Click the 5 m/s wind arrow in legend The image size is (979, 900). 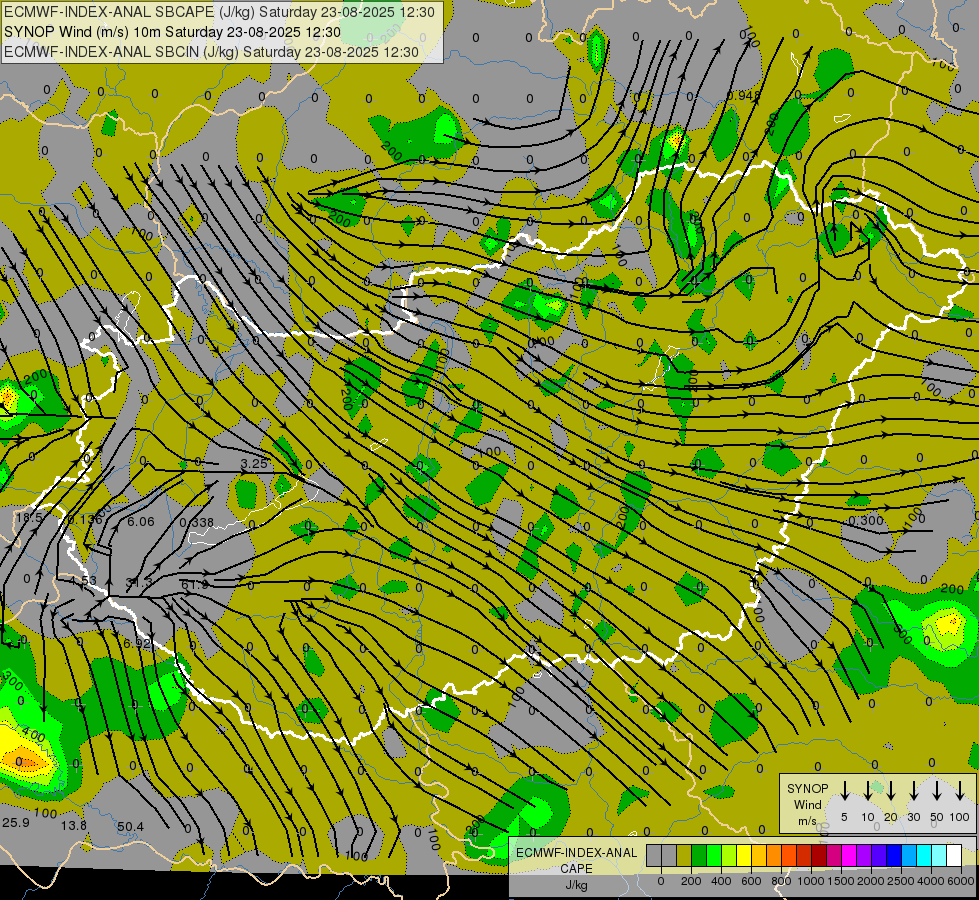(844, 790)
